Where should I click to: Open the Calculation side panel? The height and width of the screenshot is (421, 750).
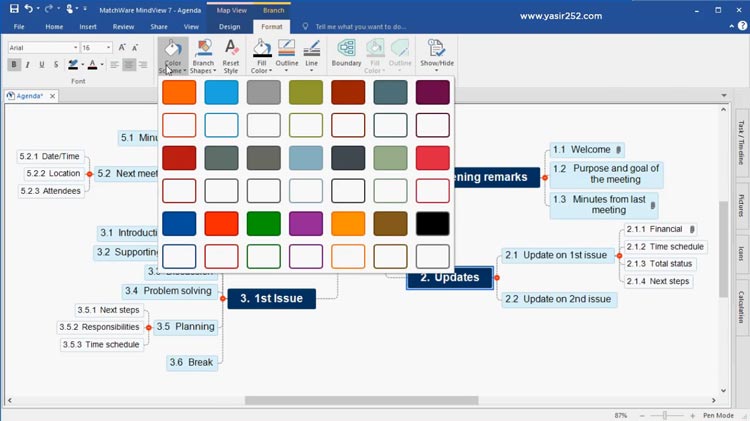(x=741, y=307)
